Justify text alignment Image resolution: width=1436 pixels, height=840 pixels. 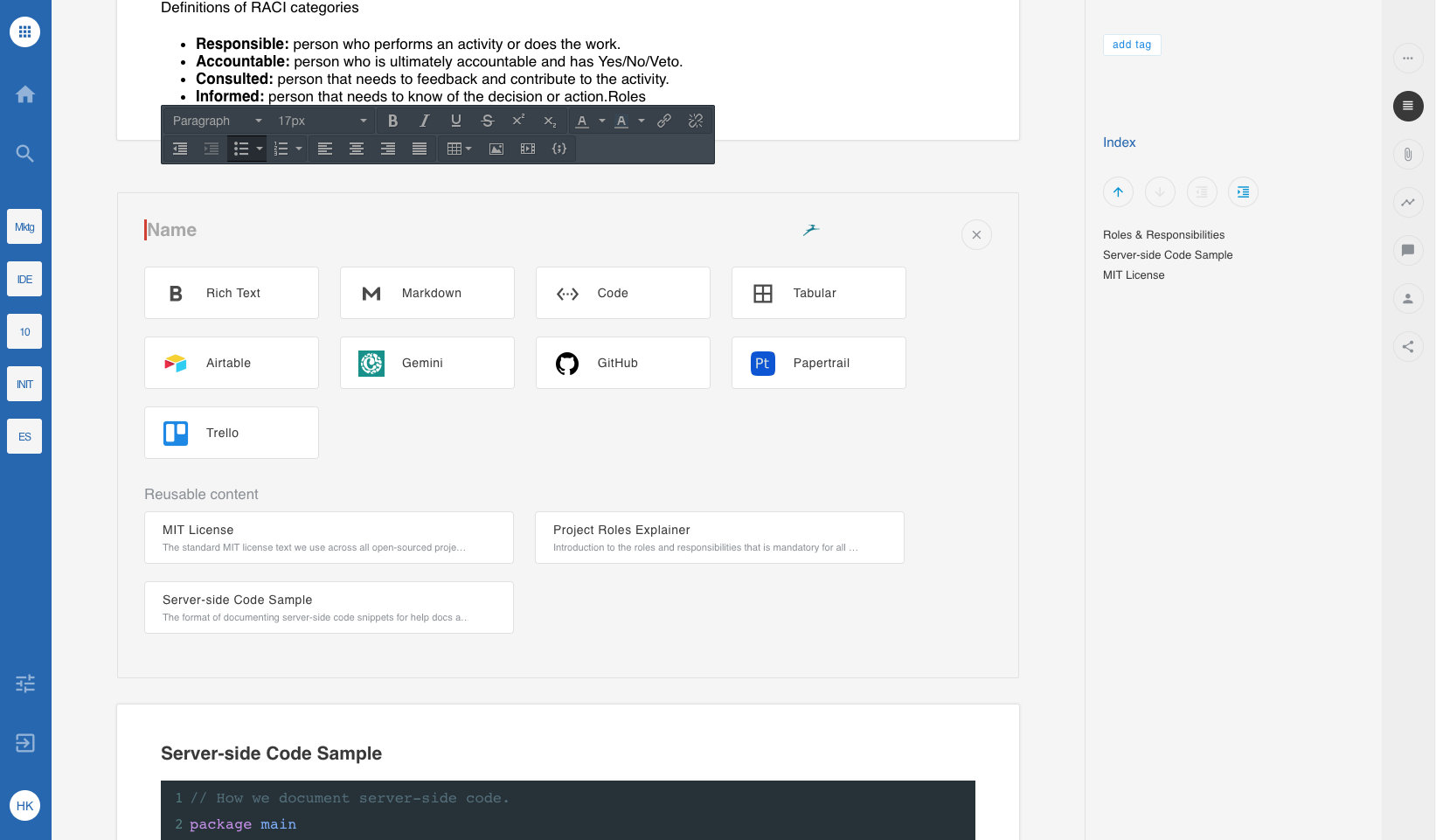coord(420,149)
